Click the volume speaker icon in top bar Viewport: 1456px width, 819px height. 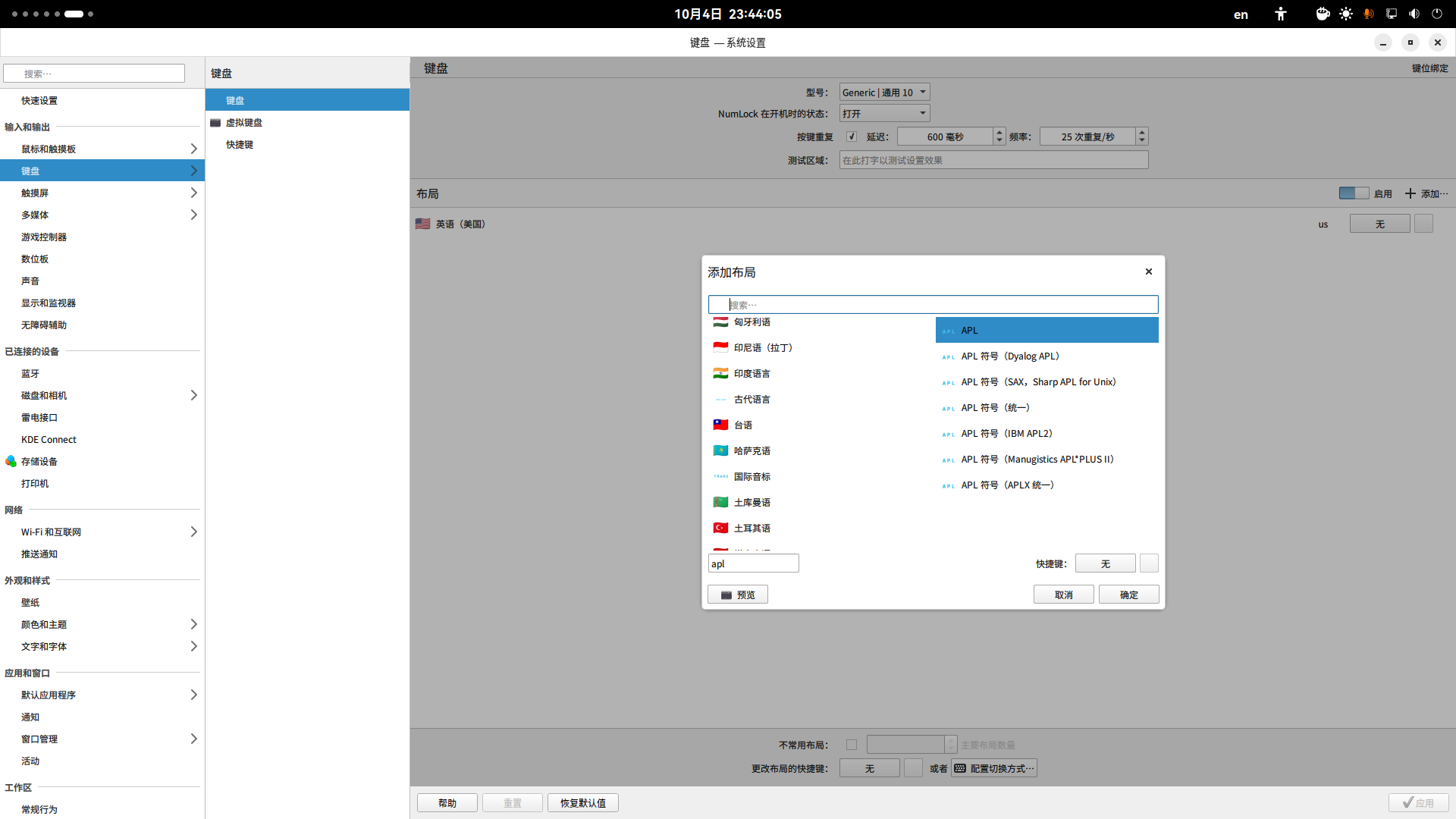(x=1414, y=14)
